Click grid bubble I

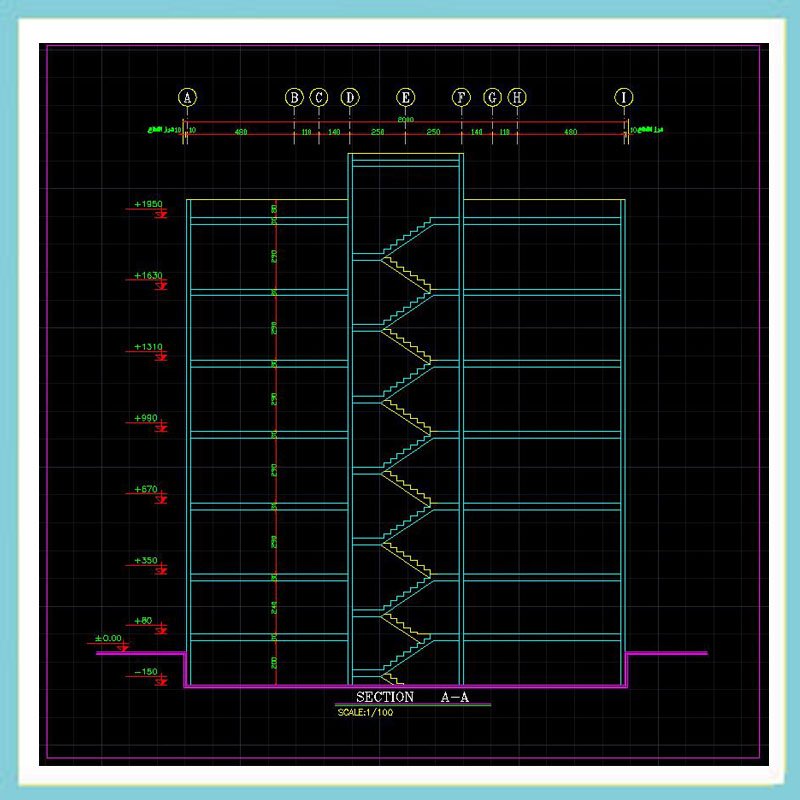pos(623,97)
